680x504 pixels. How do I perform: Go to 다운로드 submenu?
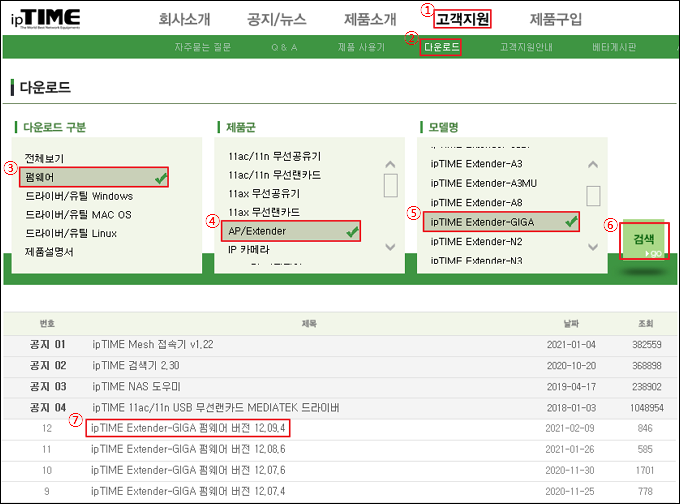[x=441, y=47]
